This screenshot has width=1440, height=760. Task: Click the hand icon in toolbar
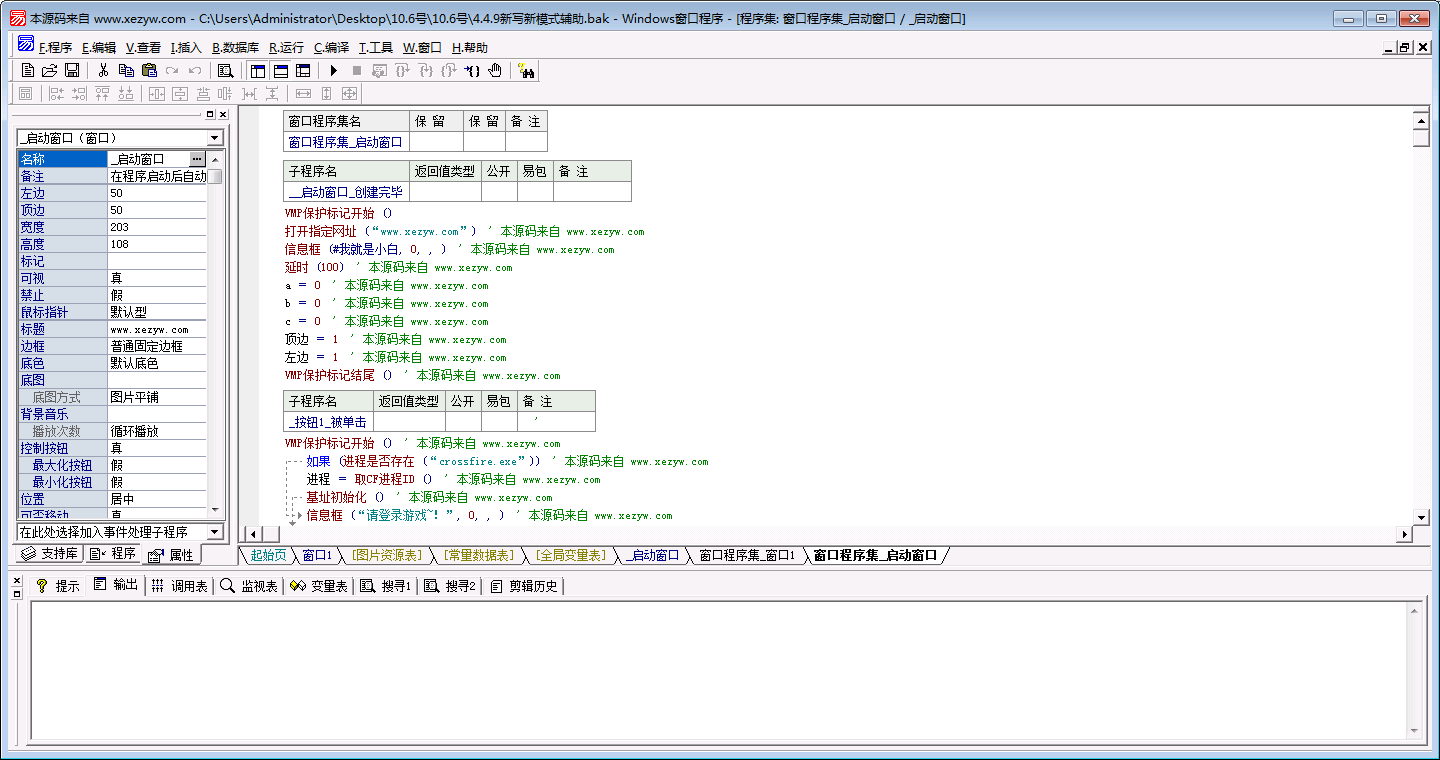pos(495,70)
